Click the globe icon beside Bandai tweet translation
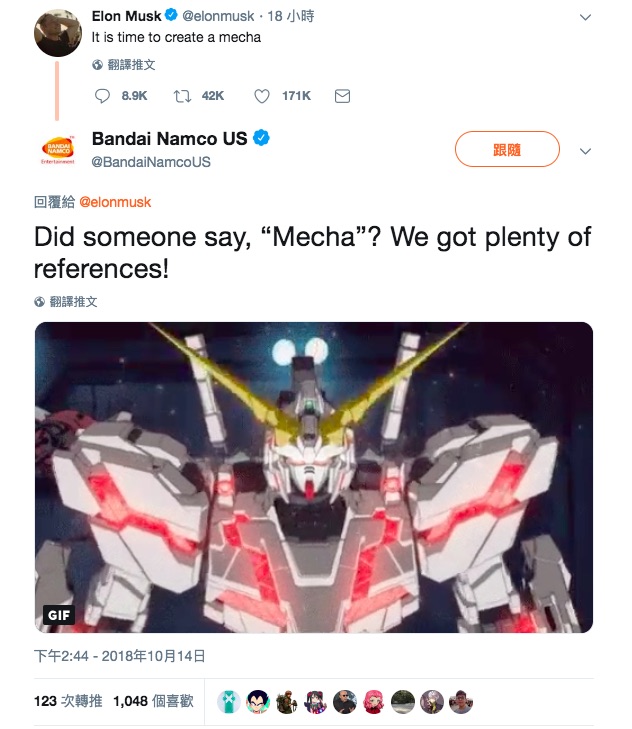The width and height of the screenshot is (632, 729). point(40,302)
